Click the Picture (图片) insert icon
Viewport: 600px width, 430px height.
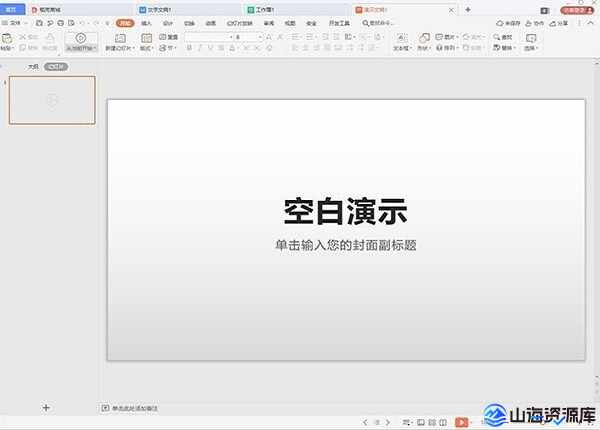(439, 37)
